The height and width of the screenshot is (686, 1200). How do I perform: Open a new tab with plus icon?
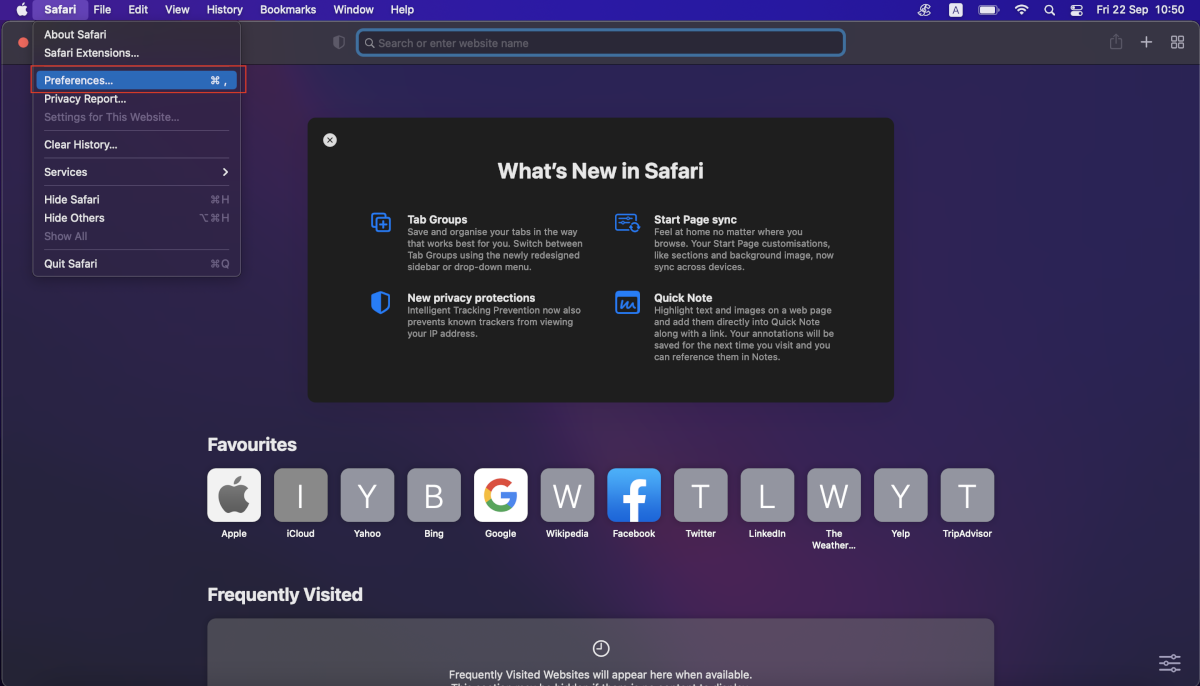pyautogui.click(x=1147, y=42)
